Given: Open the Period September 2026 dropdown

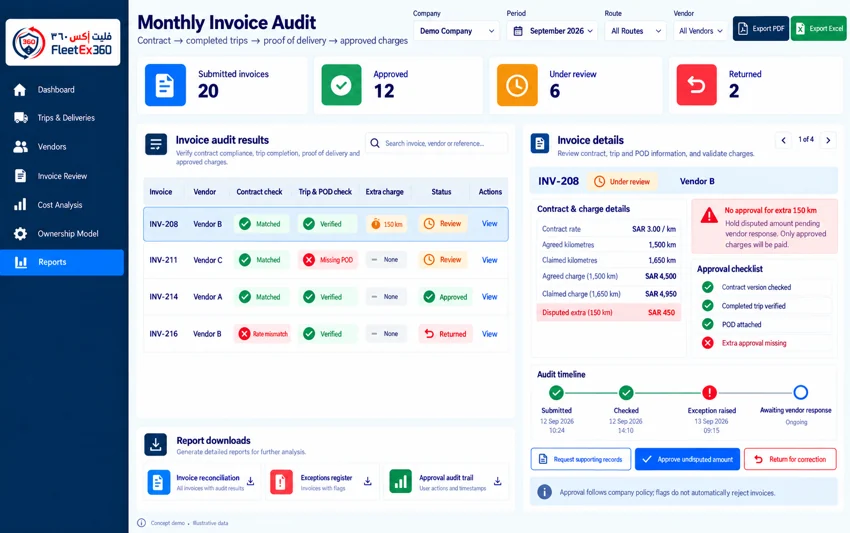Looking at the screenshot, I should click(552, 31).
